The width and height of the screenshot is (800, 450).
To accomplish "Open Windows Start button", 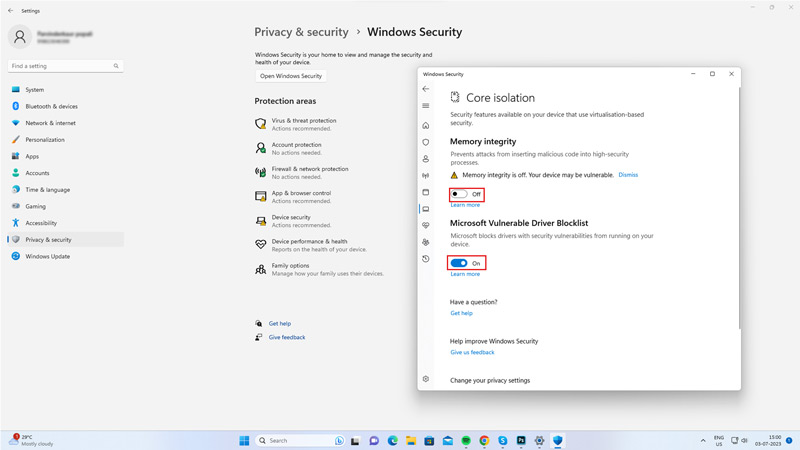I will (244, 440).
